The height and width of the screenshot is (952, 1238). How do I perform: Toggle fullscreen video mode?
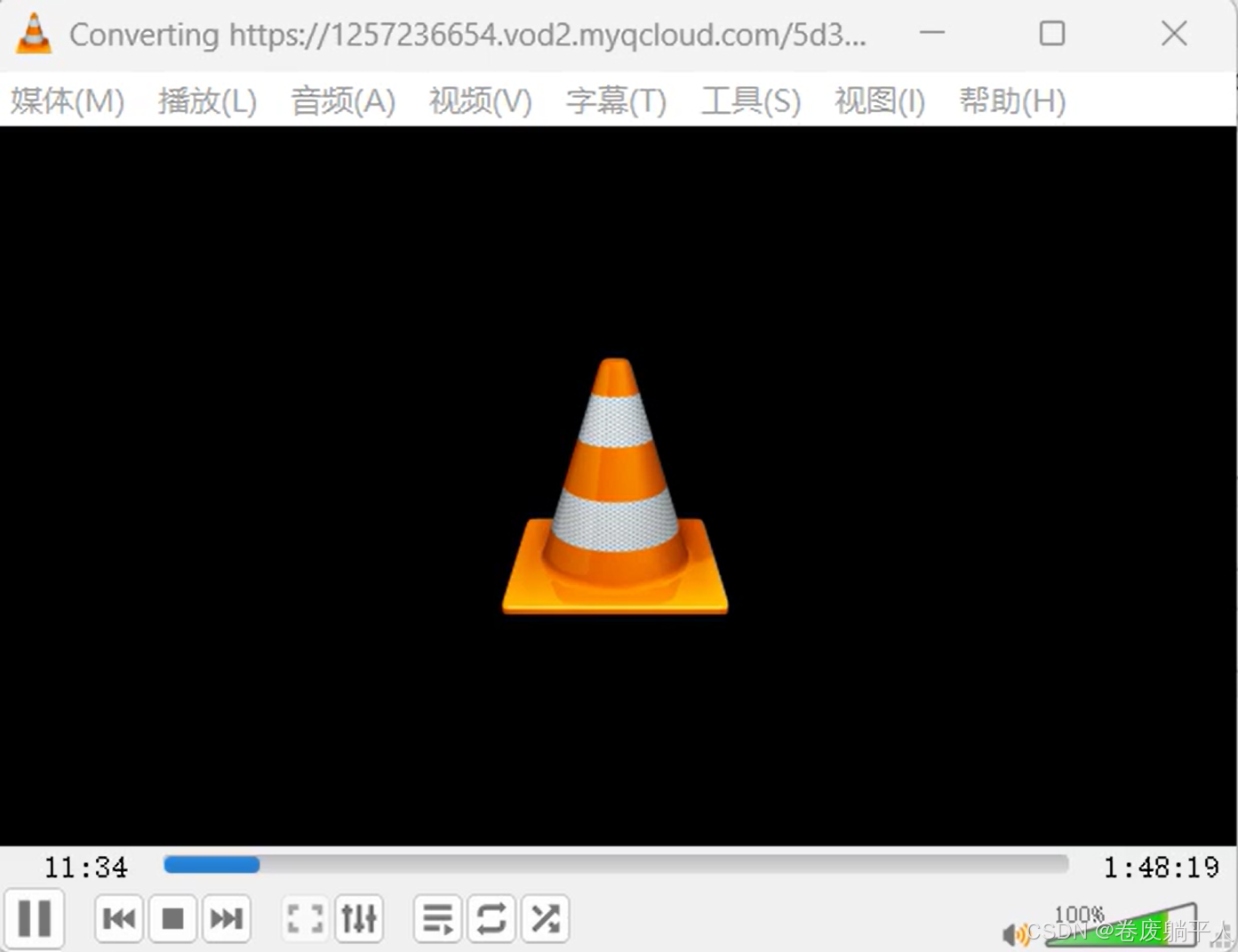(x=305, y=918)
